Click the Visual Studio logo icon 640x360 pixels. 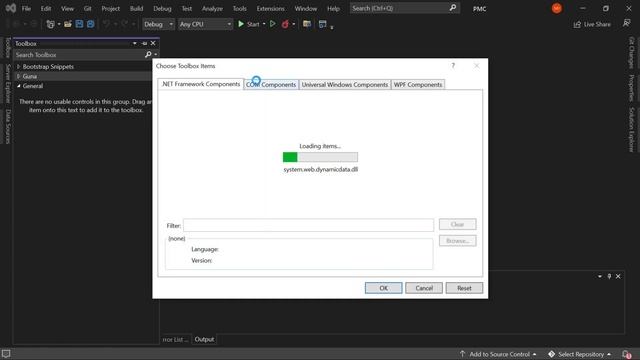(x=11, y=8)
